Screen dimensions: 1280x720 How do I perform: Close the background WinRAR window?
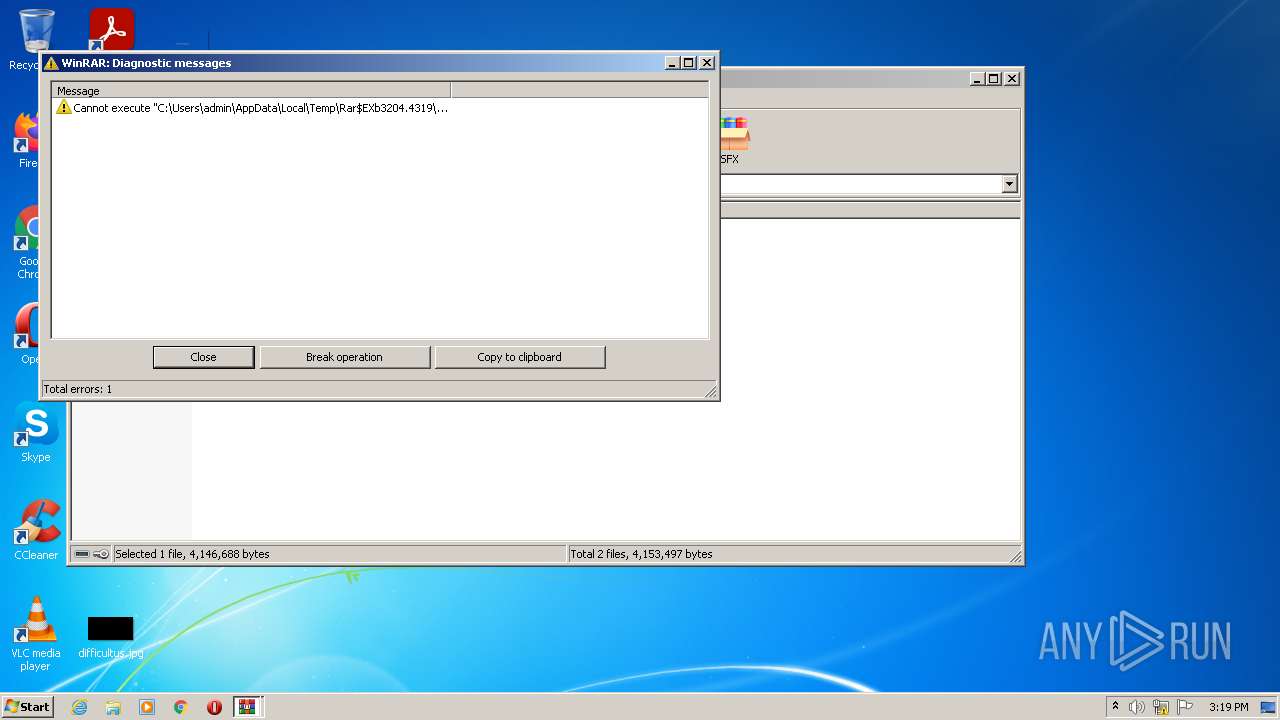point(1012,79)
